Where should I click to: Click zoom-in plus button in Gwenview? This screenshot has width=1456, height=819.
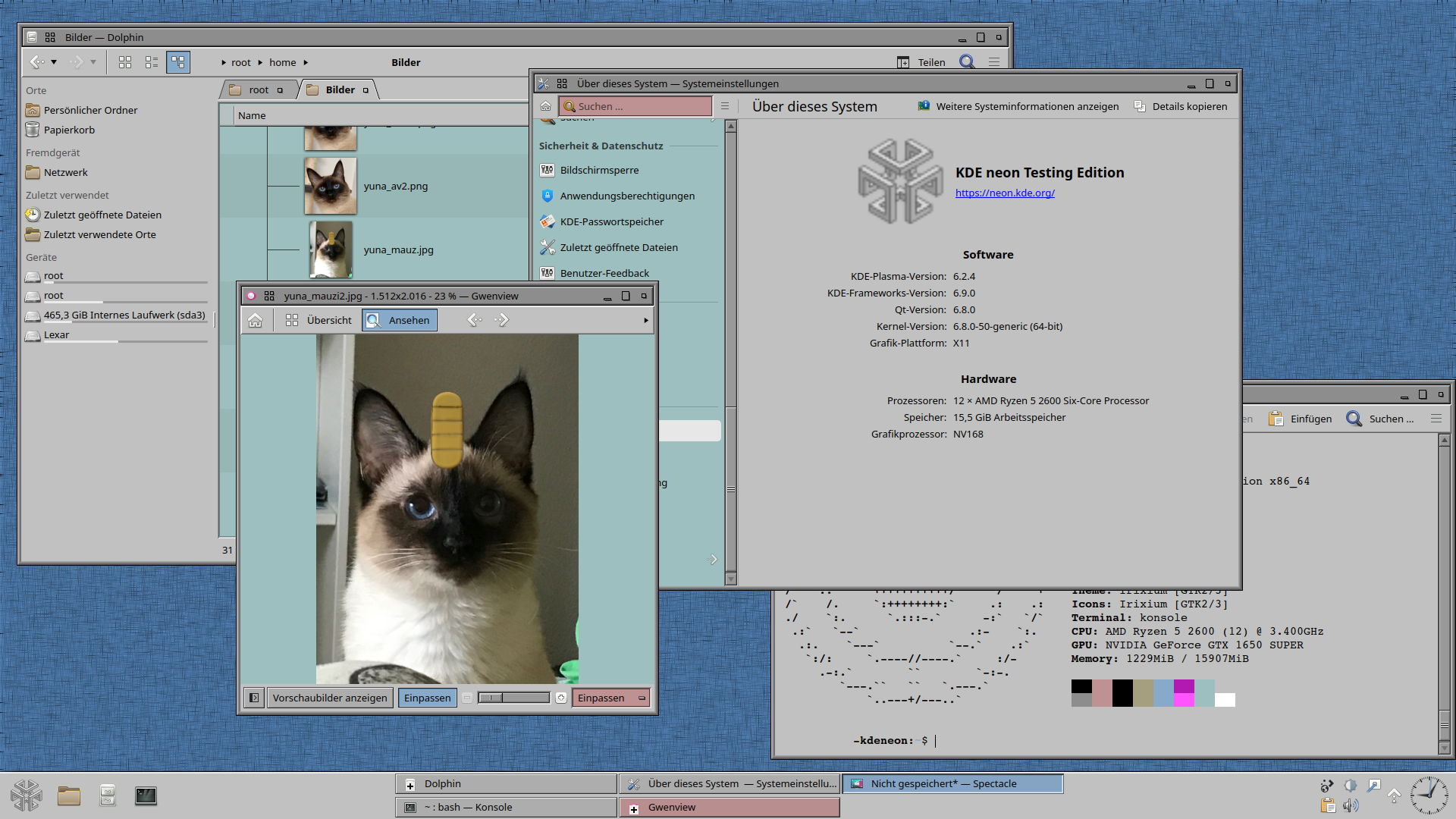pos(561,698)
